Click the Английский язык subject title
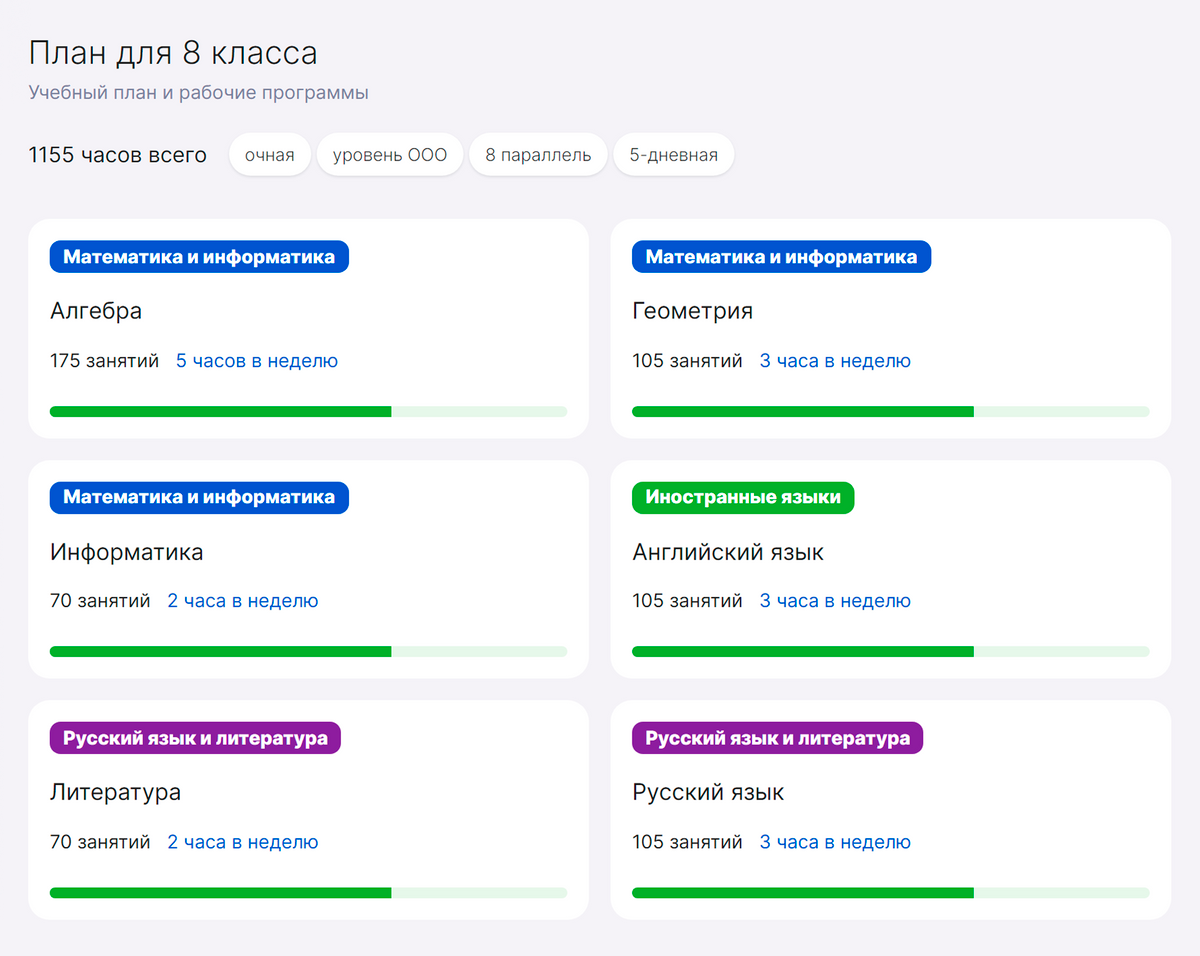The height and width of the screenshot is (956, 1200). [x=728, y=552]
